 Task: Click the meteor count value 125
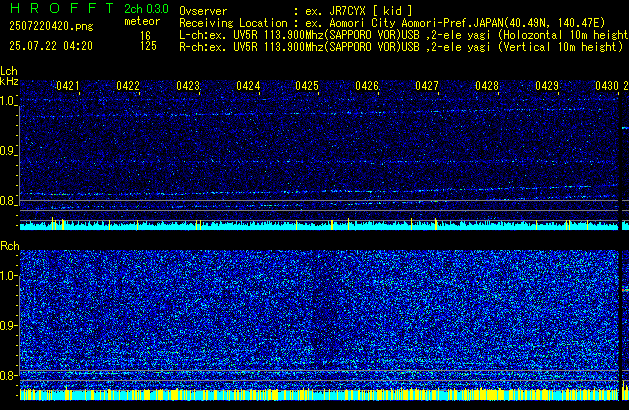pyautogui.click(x=148, y=46)
